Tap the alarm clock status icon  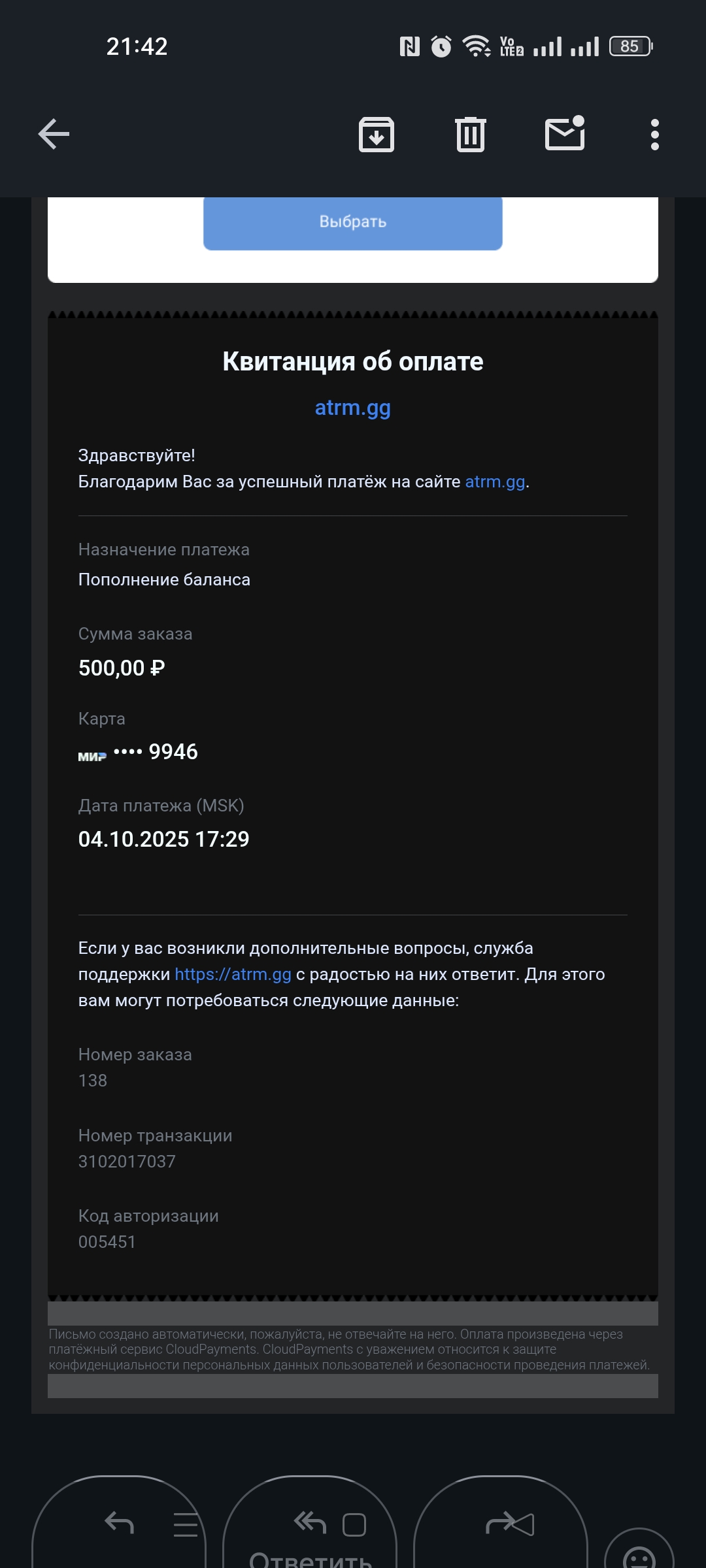pyautogui.click(x=441, y=46)
